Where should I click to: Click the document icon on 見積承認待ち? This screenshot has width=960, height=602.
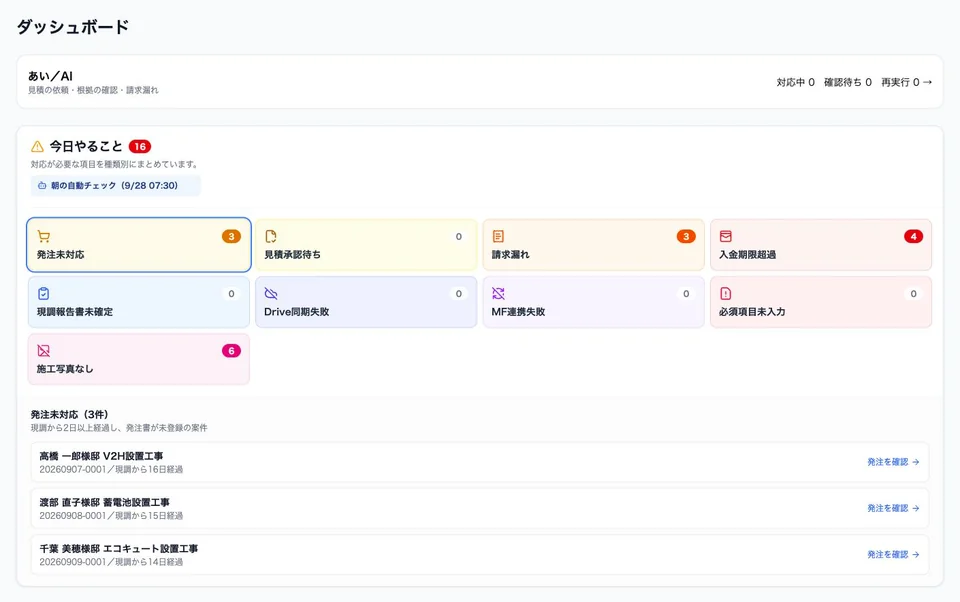(x=271, y=236)
